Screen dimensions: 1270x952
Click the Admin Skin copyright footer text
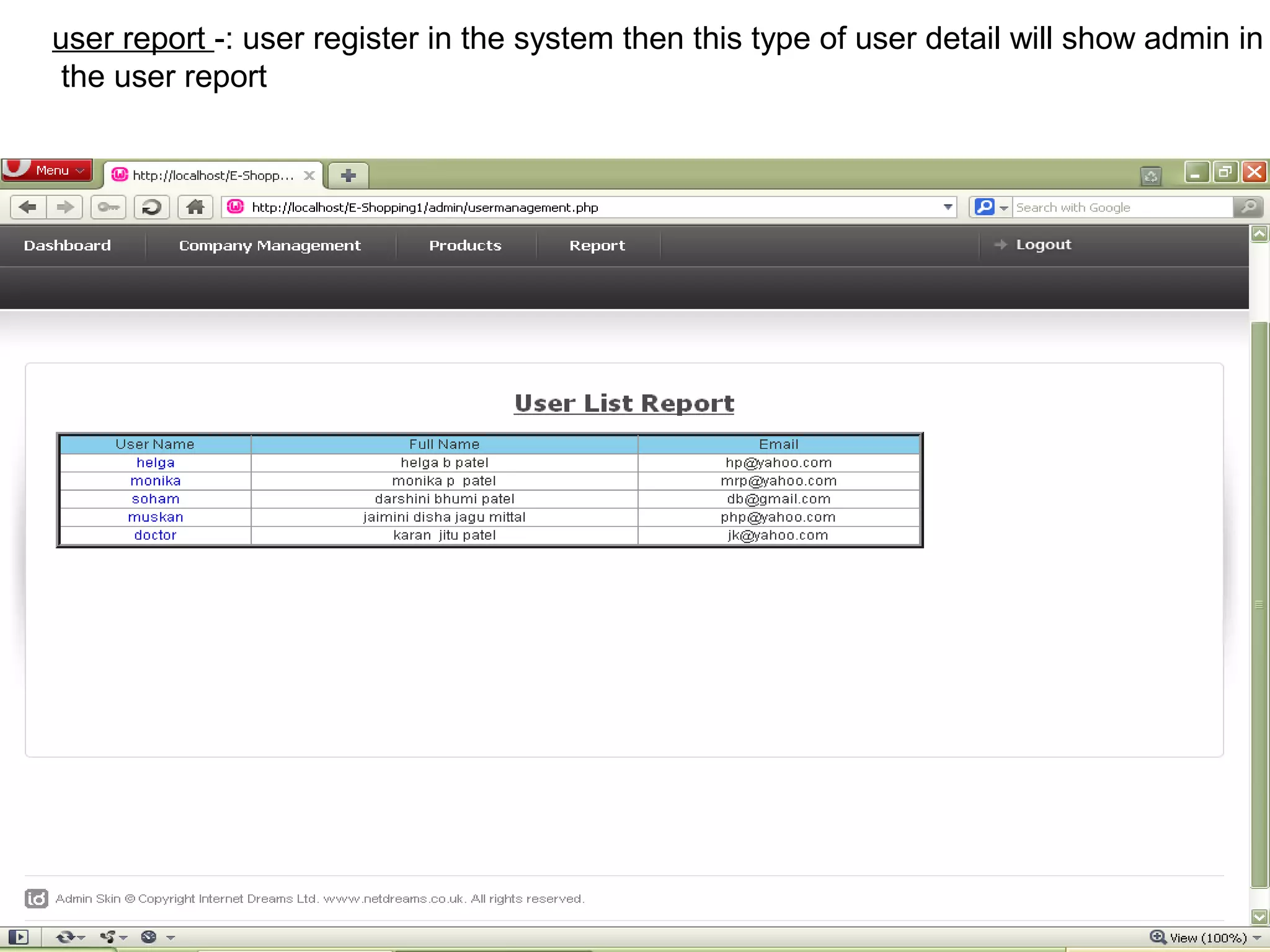tap(320, 899)
